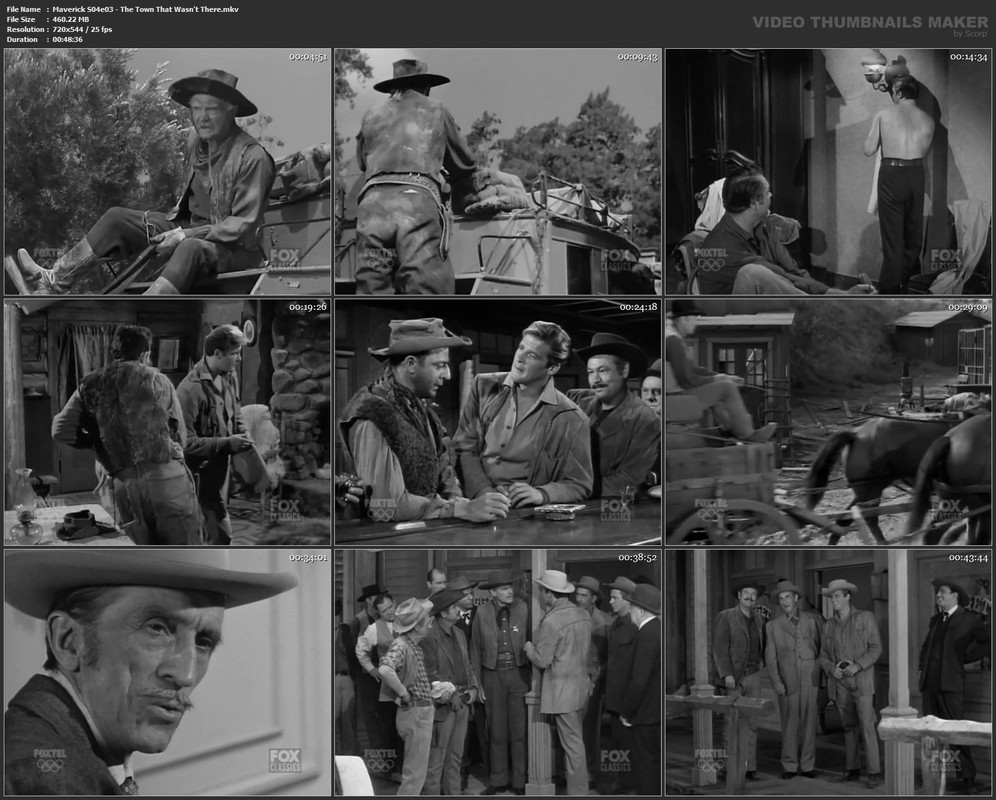This screenshot has width=996, height=800.
Task: Open the thumbnail timestamped 00:24:18
Action: (498, 422)
